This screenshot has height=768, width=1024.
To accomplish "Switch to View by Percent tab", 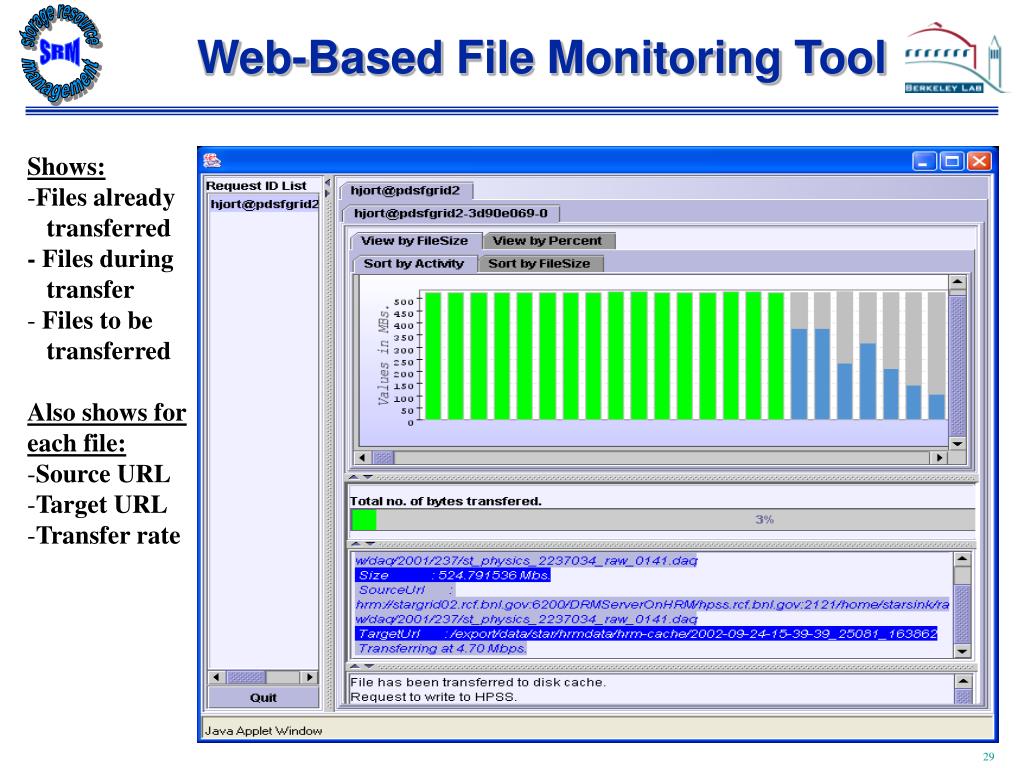I will 547,241.
